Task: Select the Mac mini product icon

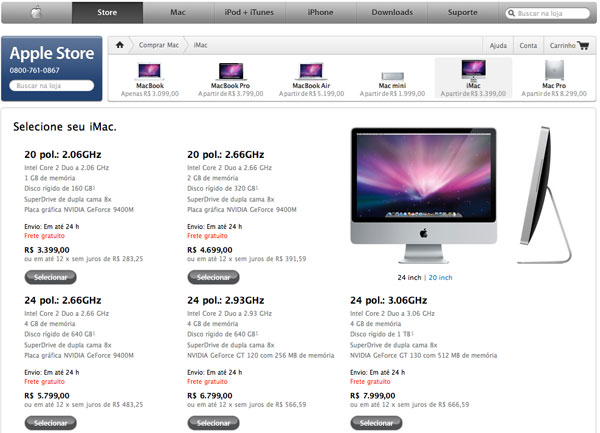Action: [393, 76]
